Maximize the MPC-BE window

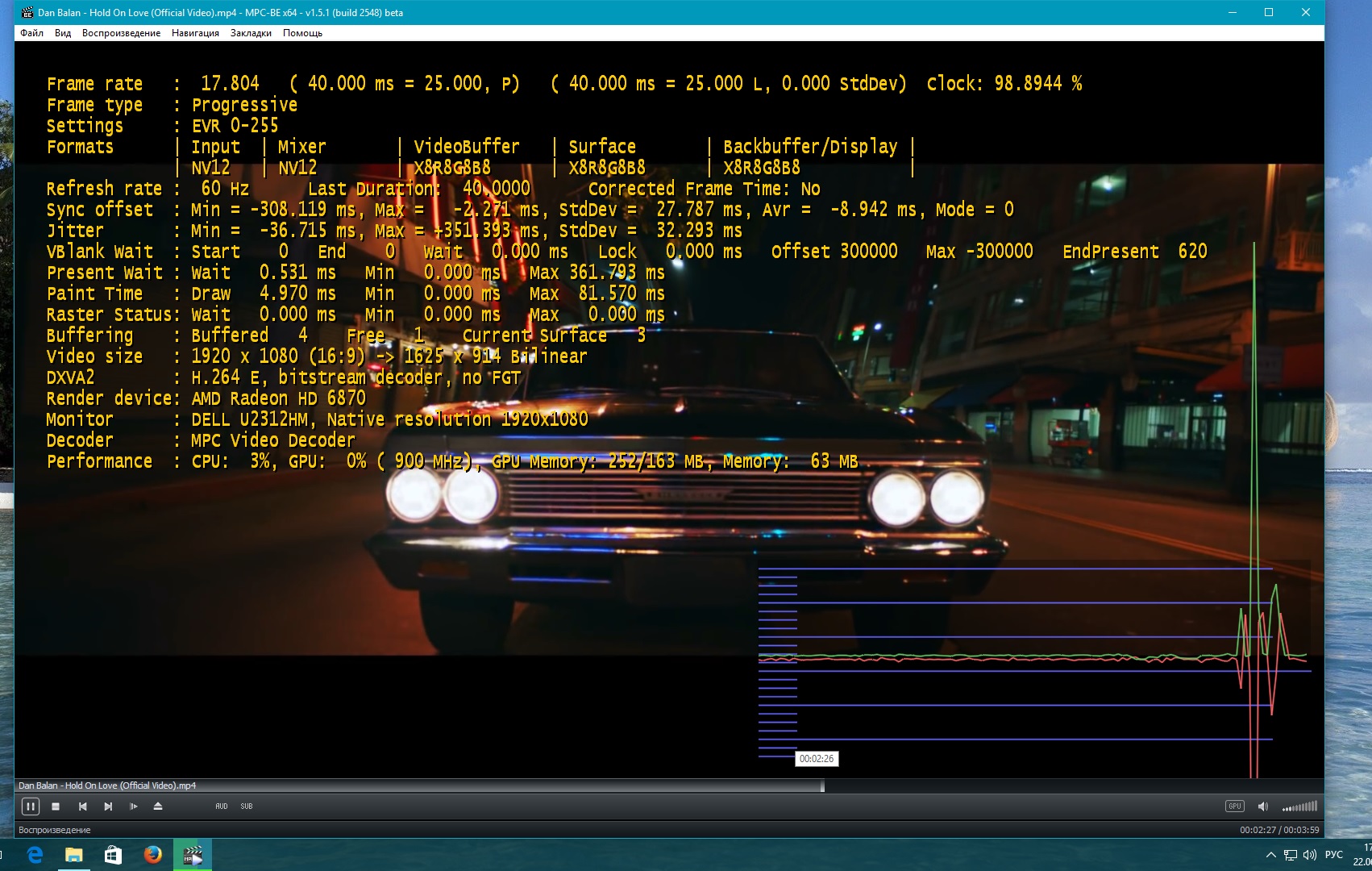point(1269,12)
